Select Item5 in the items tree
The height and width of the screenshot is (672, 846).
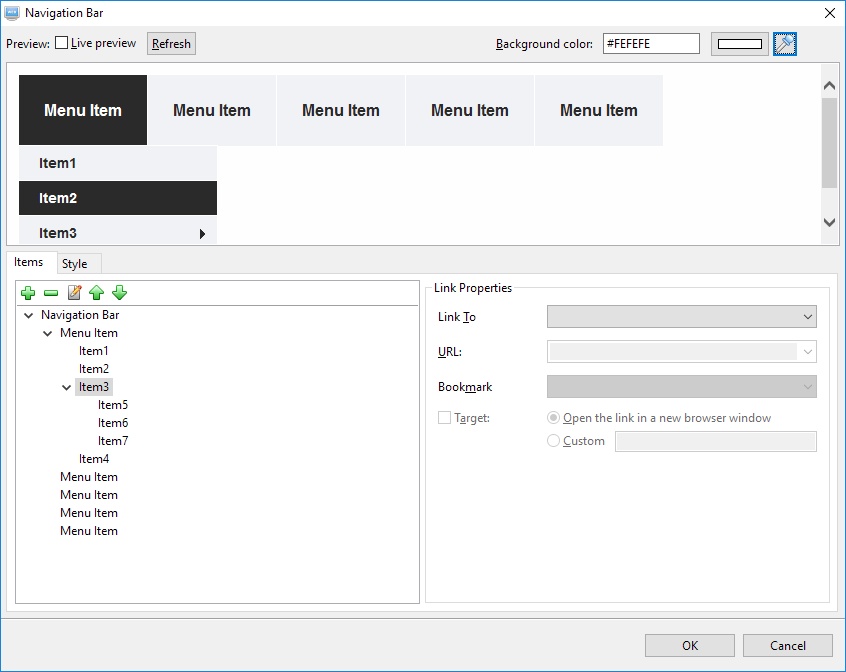pyautogui.click(x=113, y=405)
